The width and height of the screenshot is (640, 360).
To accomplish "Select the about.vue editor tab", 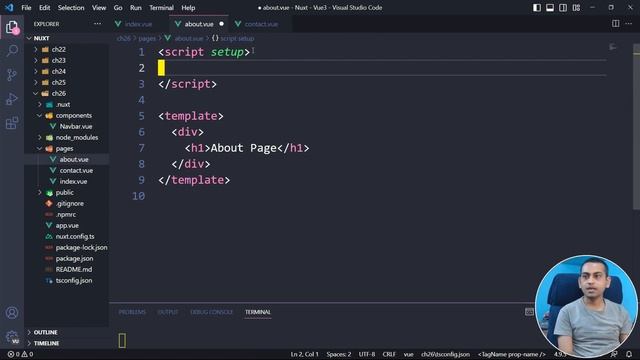I will (198, 24).
